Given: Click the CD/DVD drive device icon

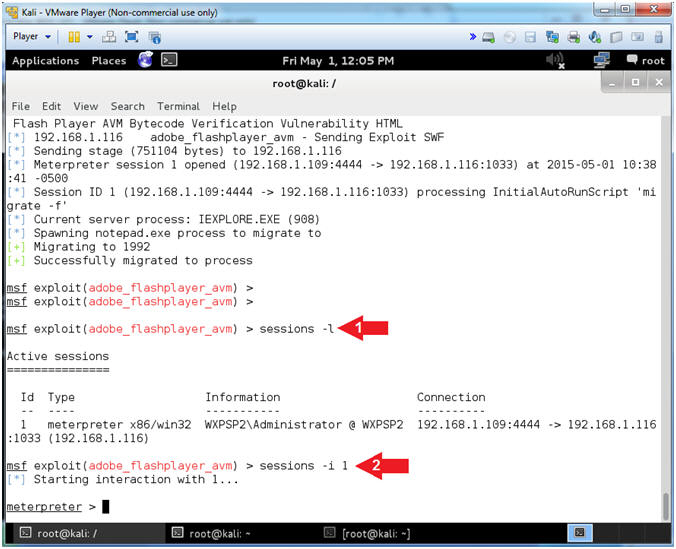Looking at the screenshot, I should [x=510, y=38].
